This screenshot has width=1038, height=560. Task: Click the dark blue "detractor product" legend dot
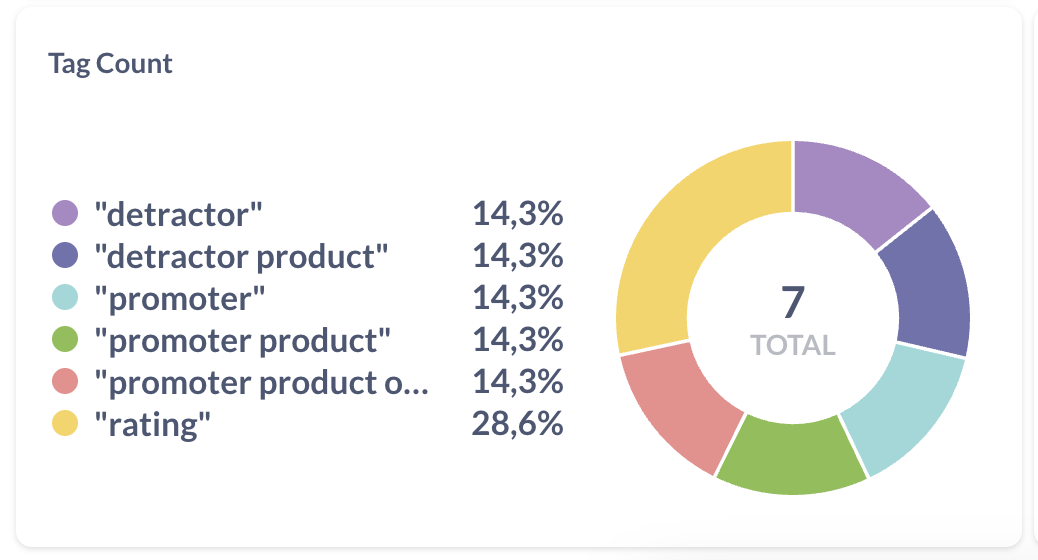[x=64, y=256]
